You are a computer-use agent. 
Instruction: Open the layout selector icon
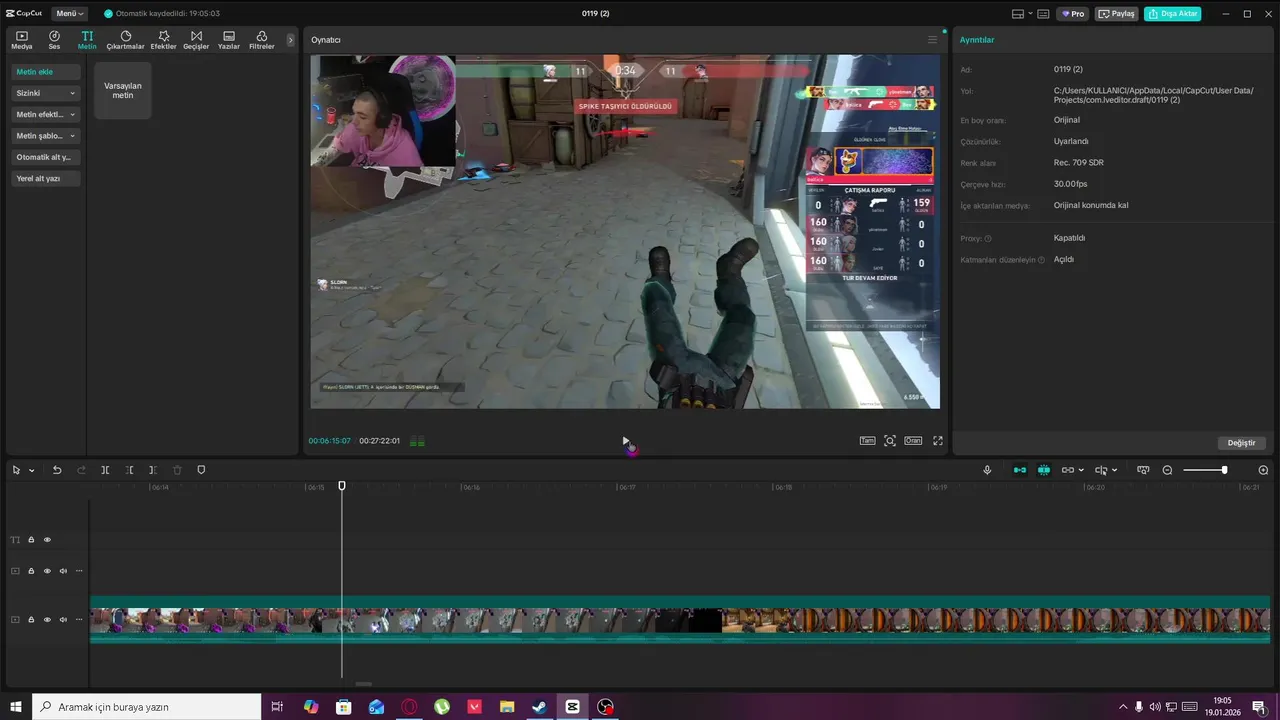(1018, 14)
